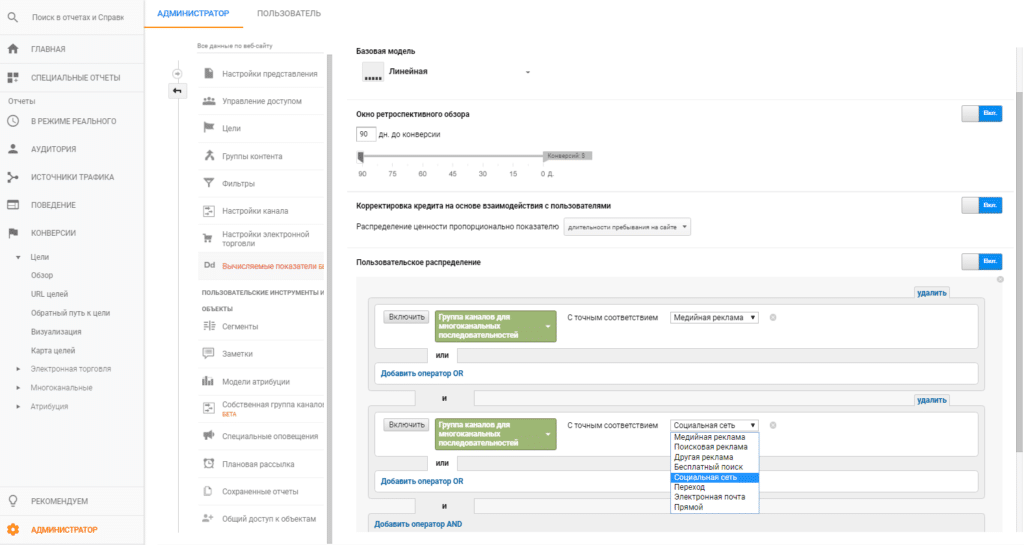
Task: Click first Включить button for Медийная реклама rule
Action: (406, 317)
